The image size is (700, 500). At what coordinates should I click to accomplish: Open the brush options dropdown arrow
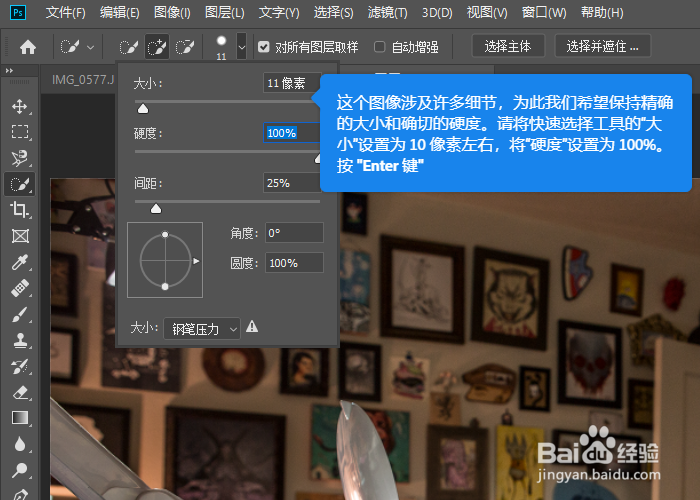point(242,46)
